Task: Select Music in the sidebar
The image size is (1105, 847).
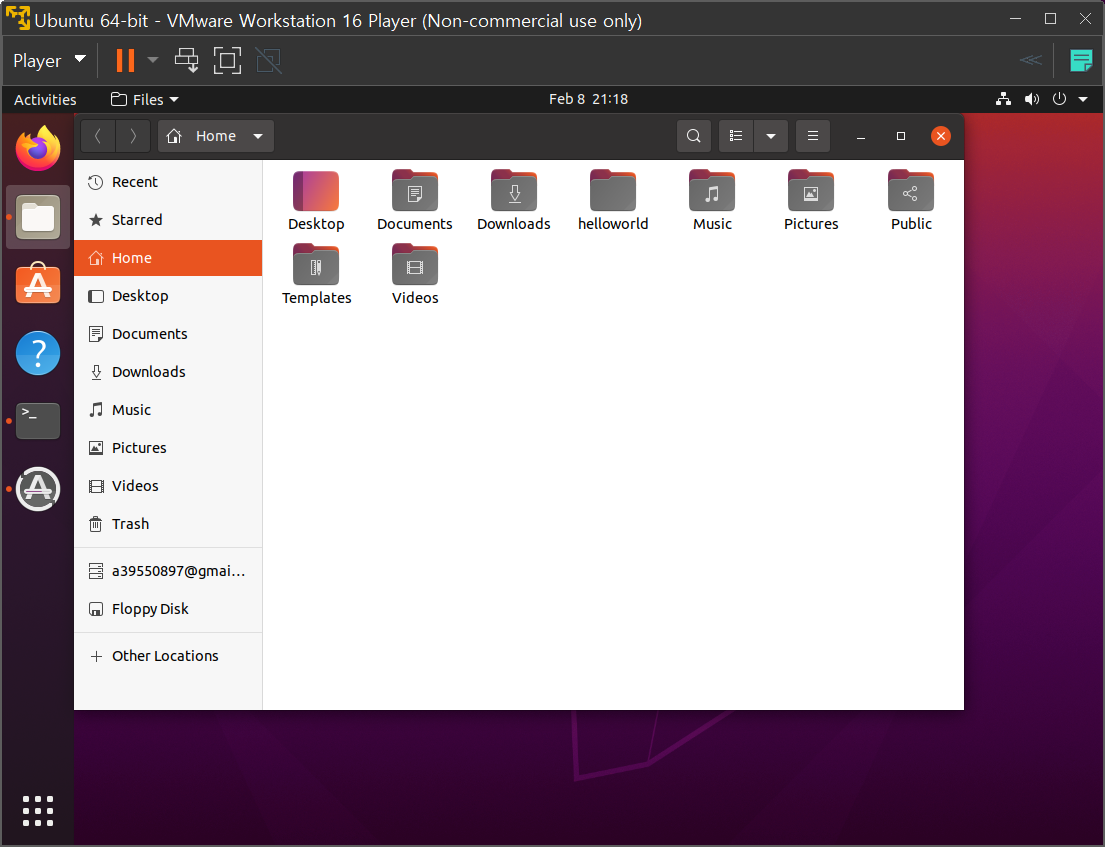Action: pos(168,410)
